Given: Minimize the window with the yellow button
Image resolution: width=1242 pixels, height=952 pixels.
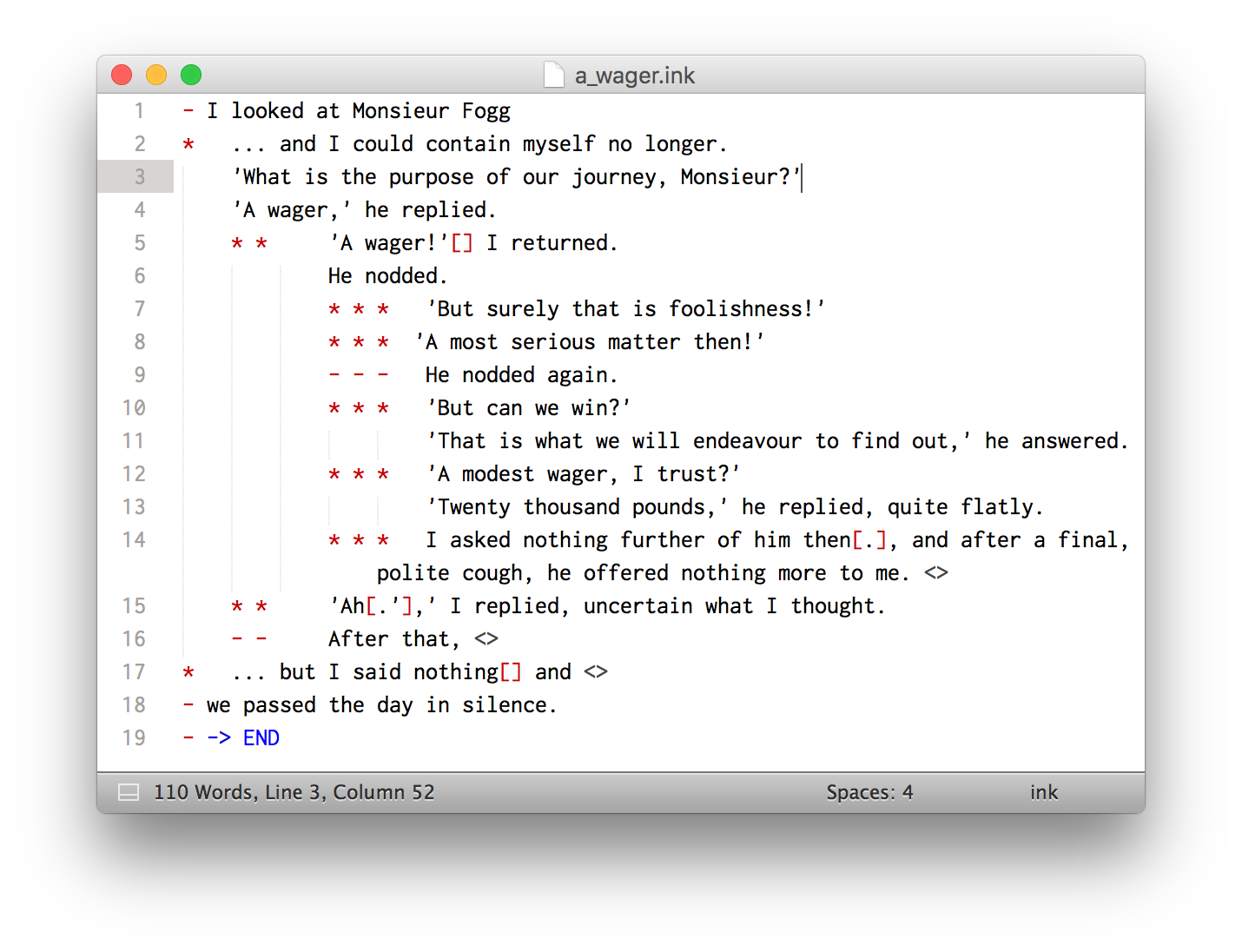Looking at the screenshot, I should click(x=156, y=76).
